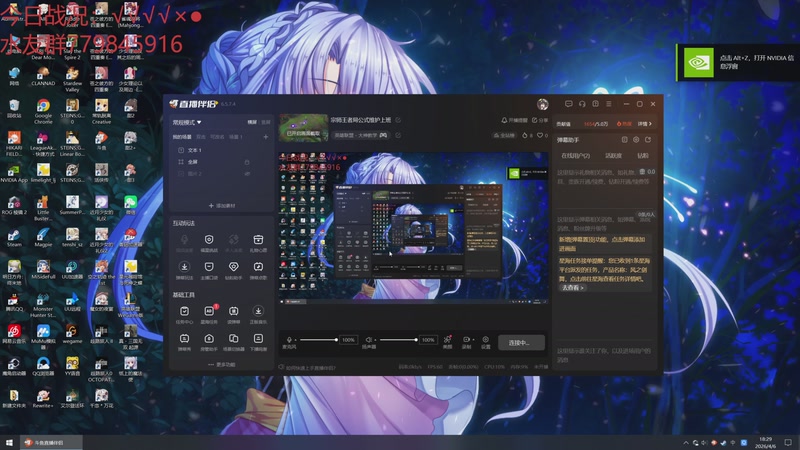
Task: Open the download-circle interactive tool
Action: click(184, 269)
